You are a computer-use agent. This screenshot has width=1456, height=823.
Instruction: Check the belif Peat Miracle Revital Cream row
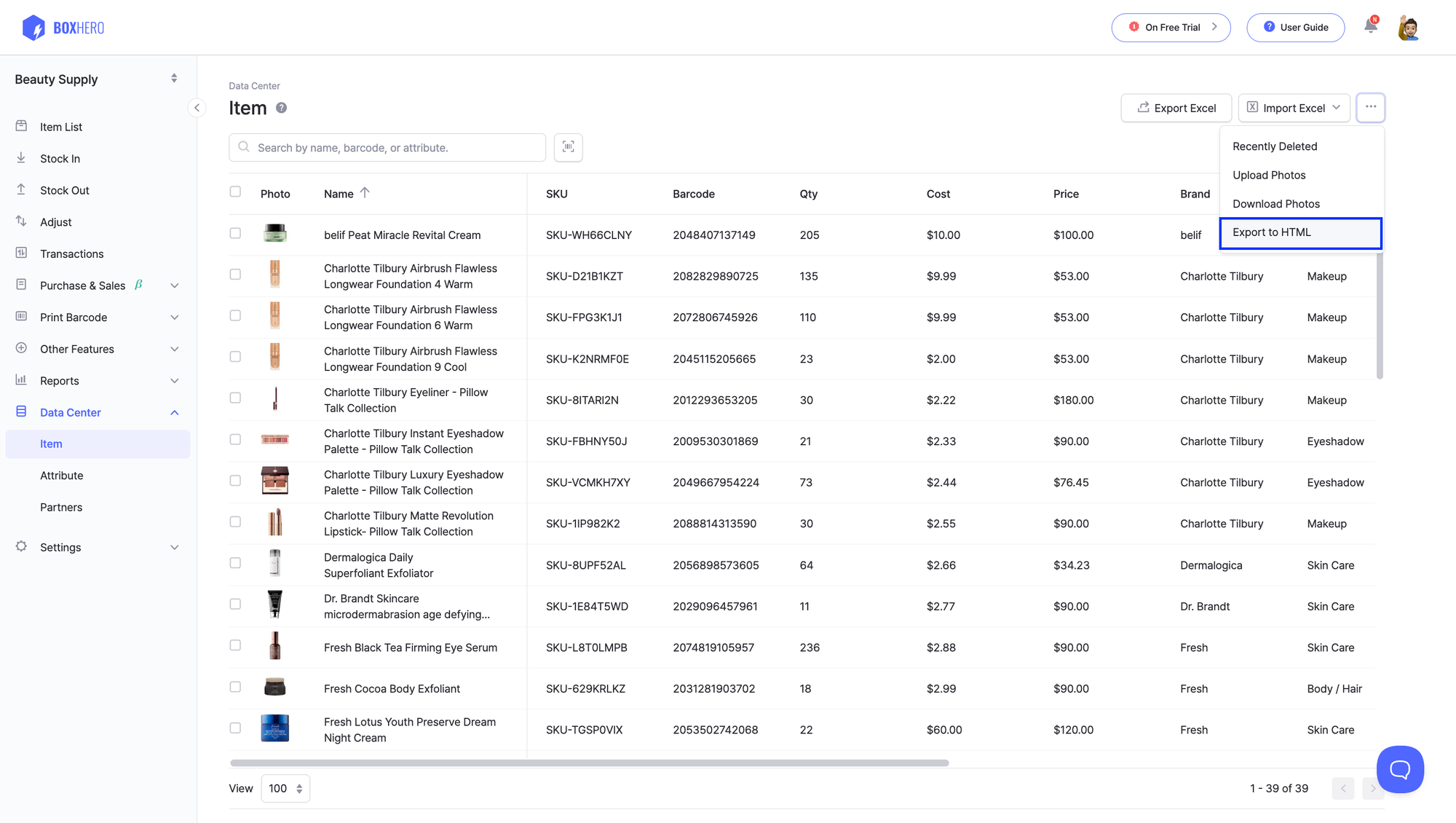click(x=235, y=233)
